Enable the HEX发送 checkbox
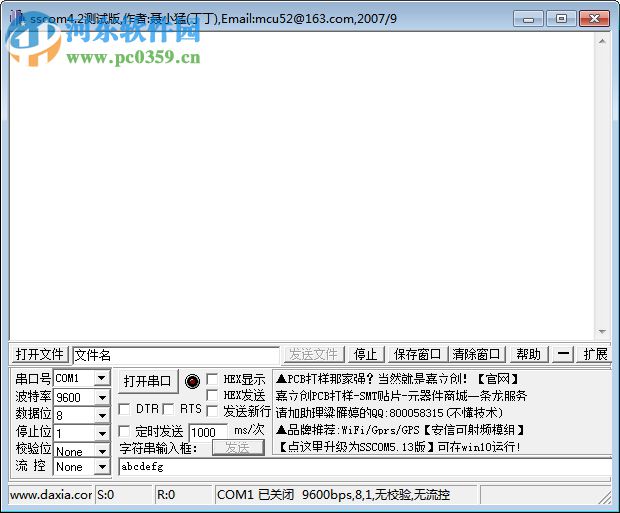Screen dimensions: 620x513 coord(212,395)
